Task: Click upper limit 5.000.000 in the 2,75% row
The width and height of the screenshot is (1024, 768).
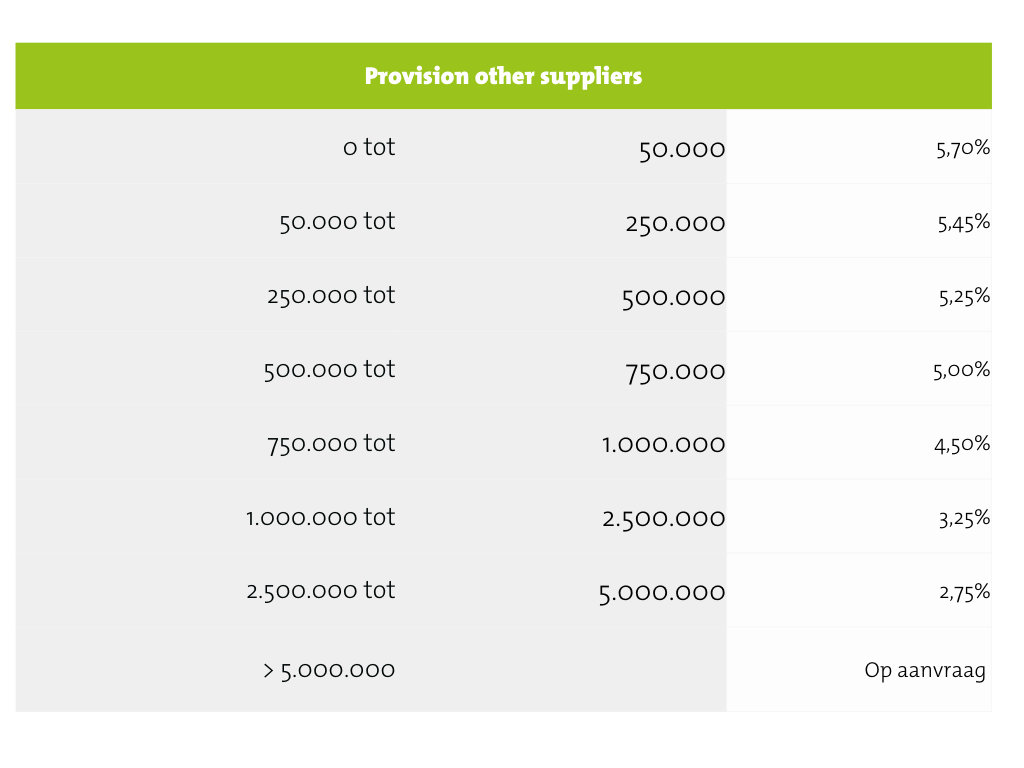Action: [x=662, y=593]
